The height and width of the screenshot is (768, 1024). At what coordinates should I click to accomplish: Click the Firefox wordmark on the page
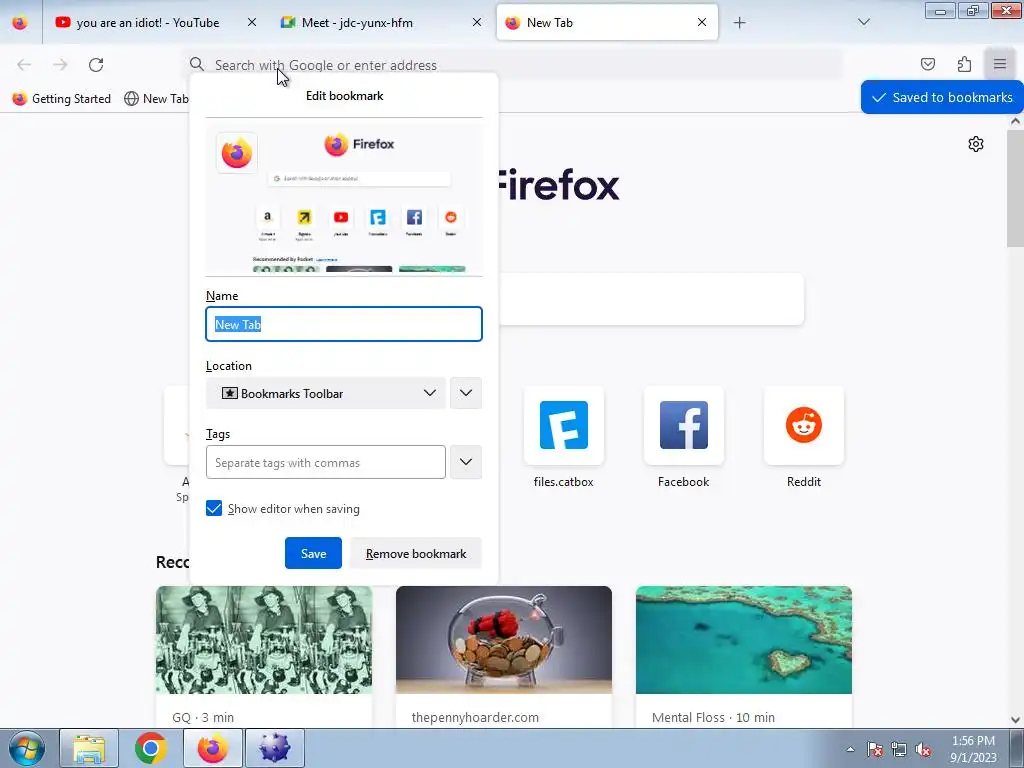[558, 185]
